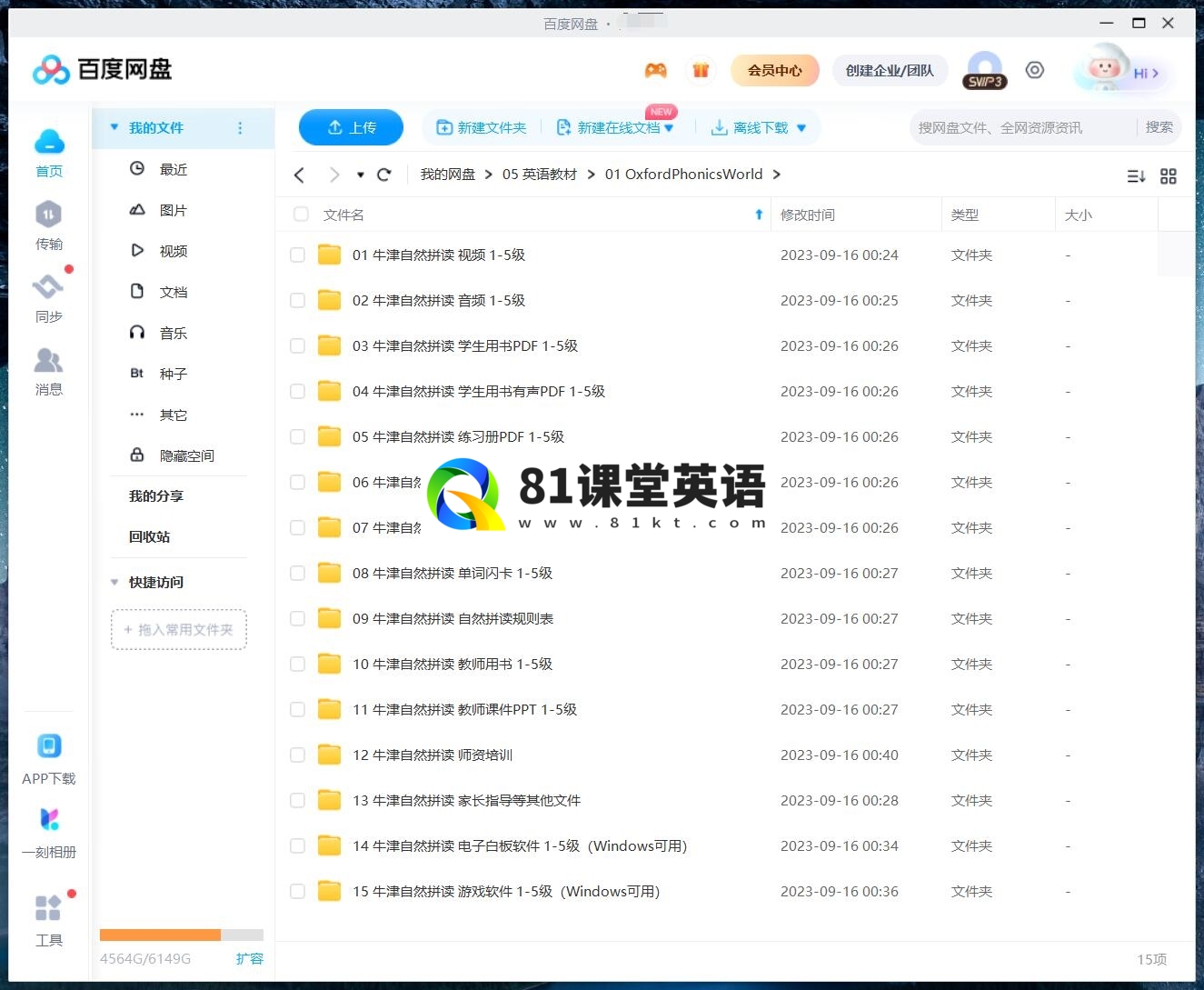Click the 搜索 search button
Screen dimensions: 1204x990
click(x=1159, y=127)
